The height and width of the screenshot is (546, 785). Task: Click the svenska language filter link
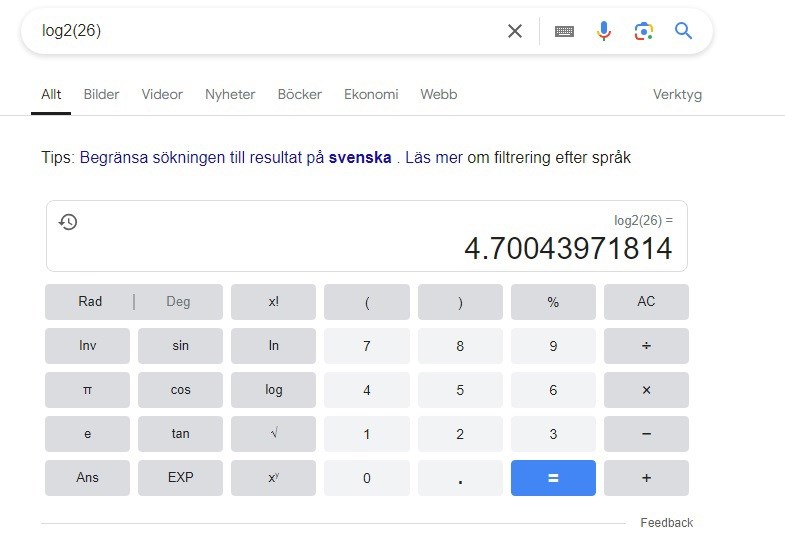click(x=360, y=158)
